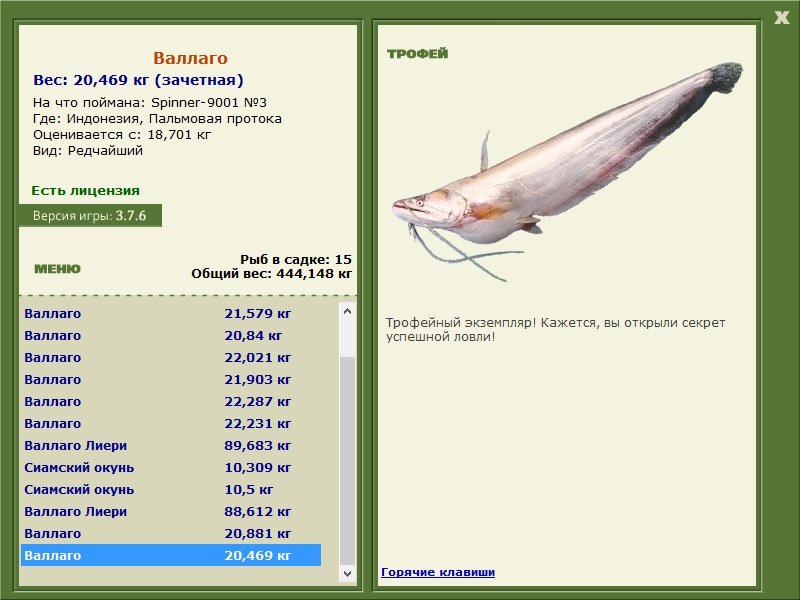Open the Горячие клавиши link
Image resolution: width=800 pixels, height=600 pixels.
438,572
